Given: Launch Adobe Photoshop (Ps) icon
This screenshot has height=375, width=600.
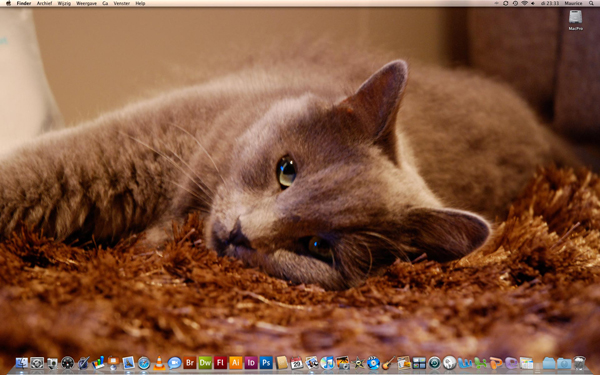Looking at the screenshot, I should (266, 362).
